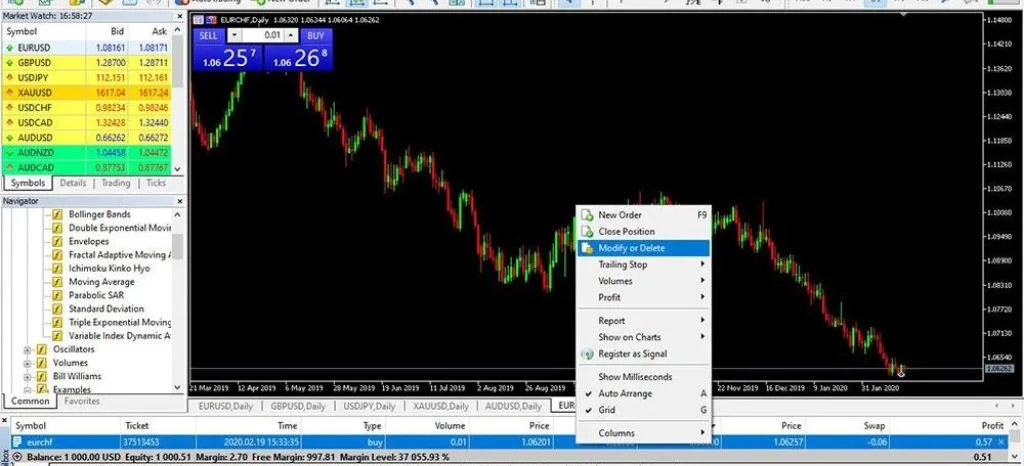Image resolution: width=1024 pixels, height=466 pixels.
Task: Select AUDNZD row in Market Watch
Action: (x=87, y=153)
